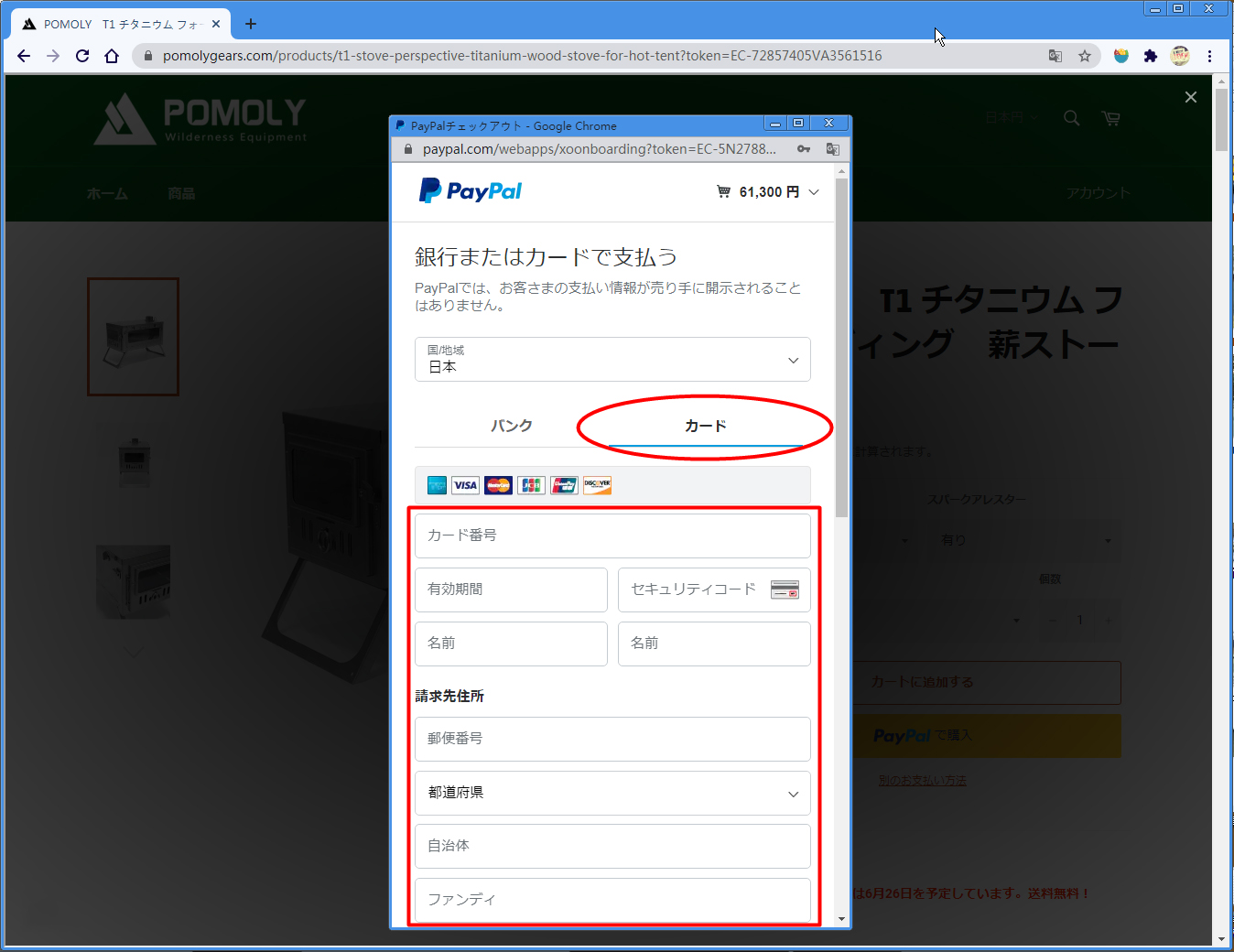Click the Discover card logo
Viewport: 1234px width, 952px height.
point(597,485)
